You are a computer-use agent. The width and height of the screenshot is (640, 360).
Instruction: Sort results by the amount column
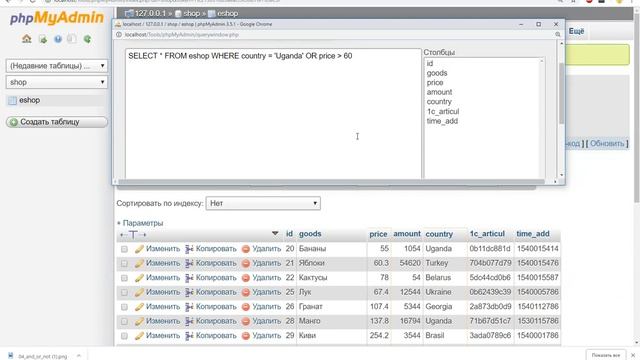407,234
